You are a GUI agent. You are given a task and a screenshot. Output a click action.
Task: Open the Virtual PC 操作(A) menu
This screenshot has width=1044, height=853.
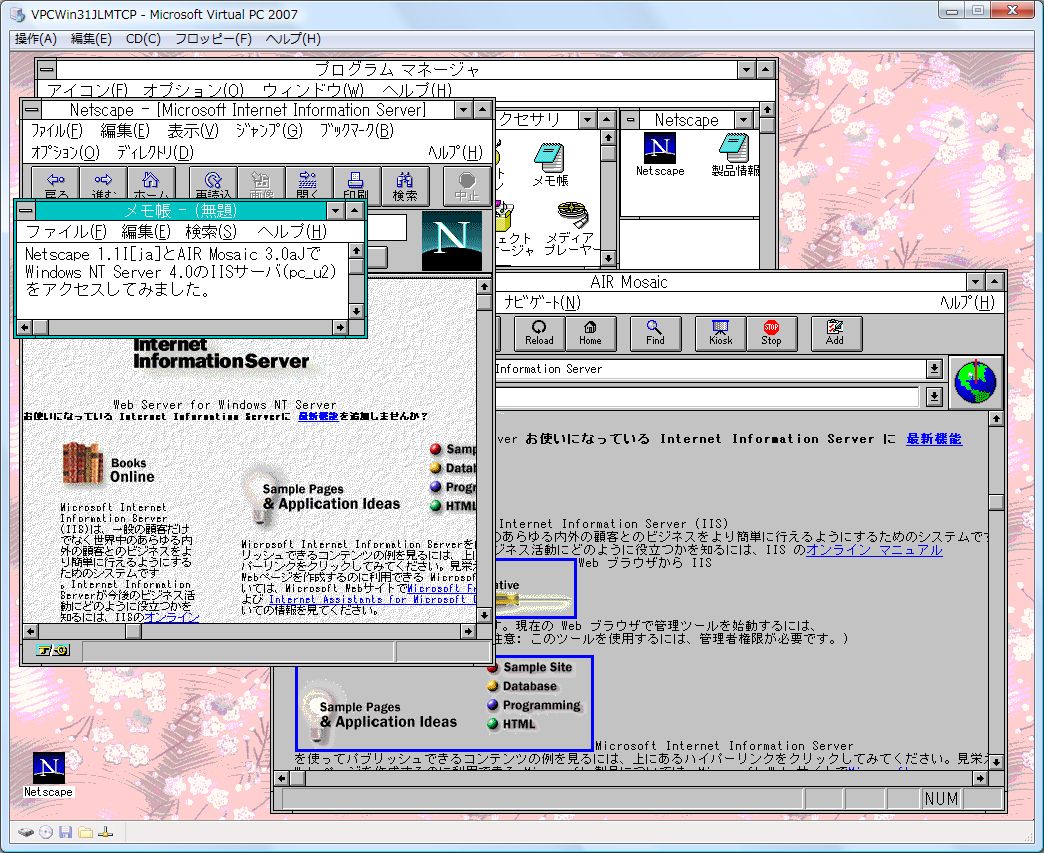click(x=36, y=39)
